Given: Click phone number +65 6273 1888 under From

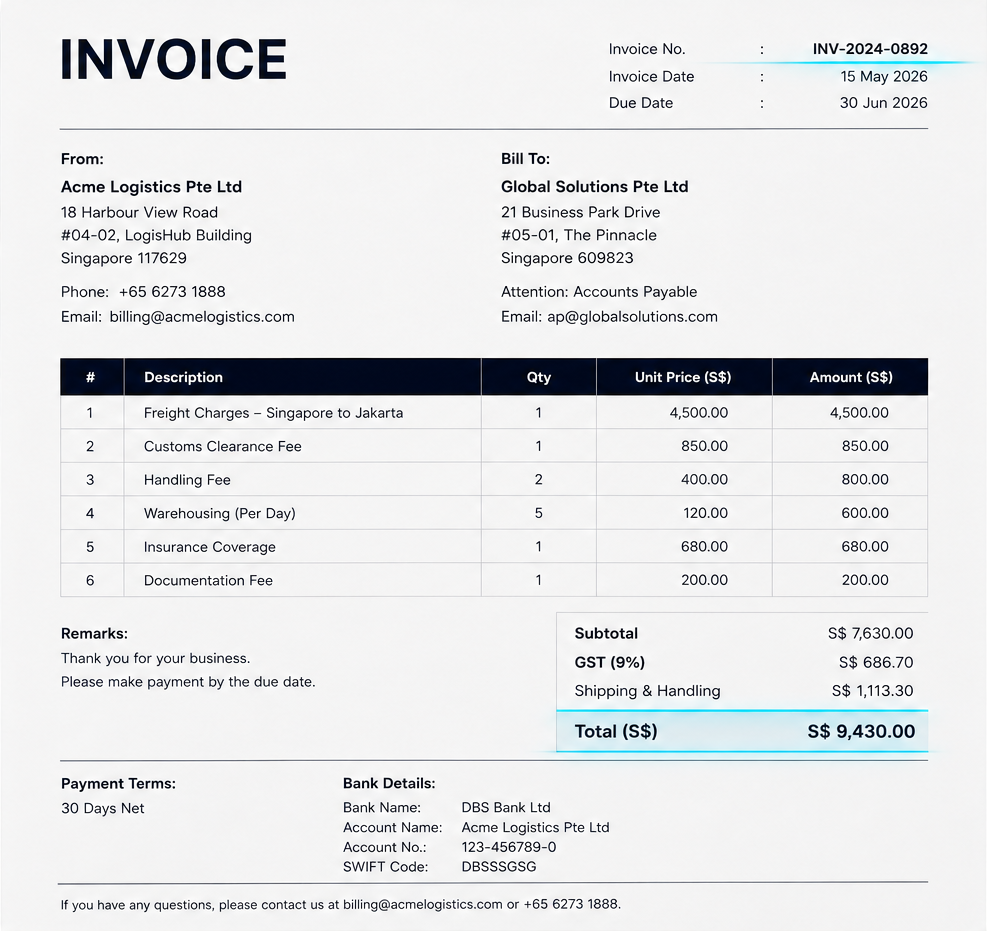Looking at the screenshot, I should 172,291.
